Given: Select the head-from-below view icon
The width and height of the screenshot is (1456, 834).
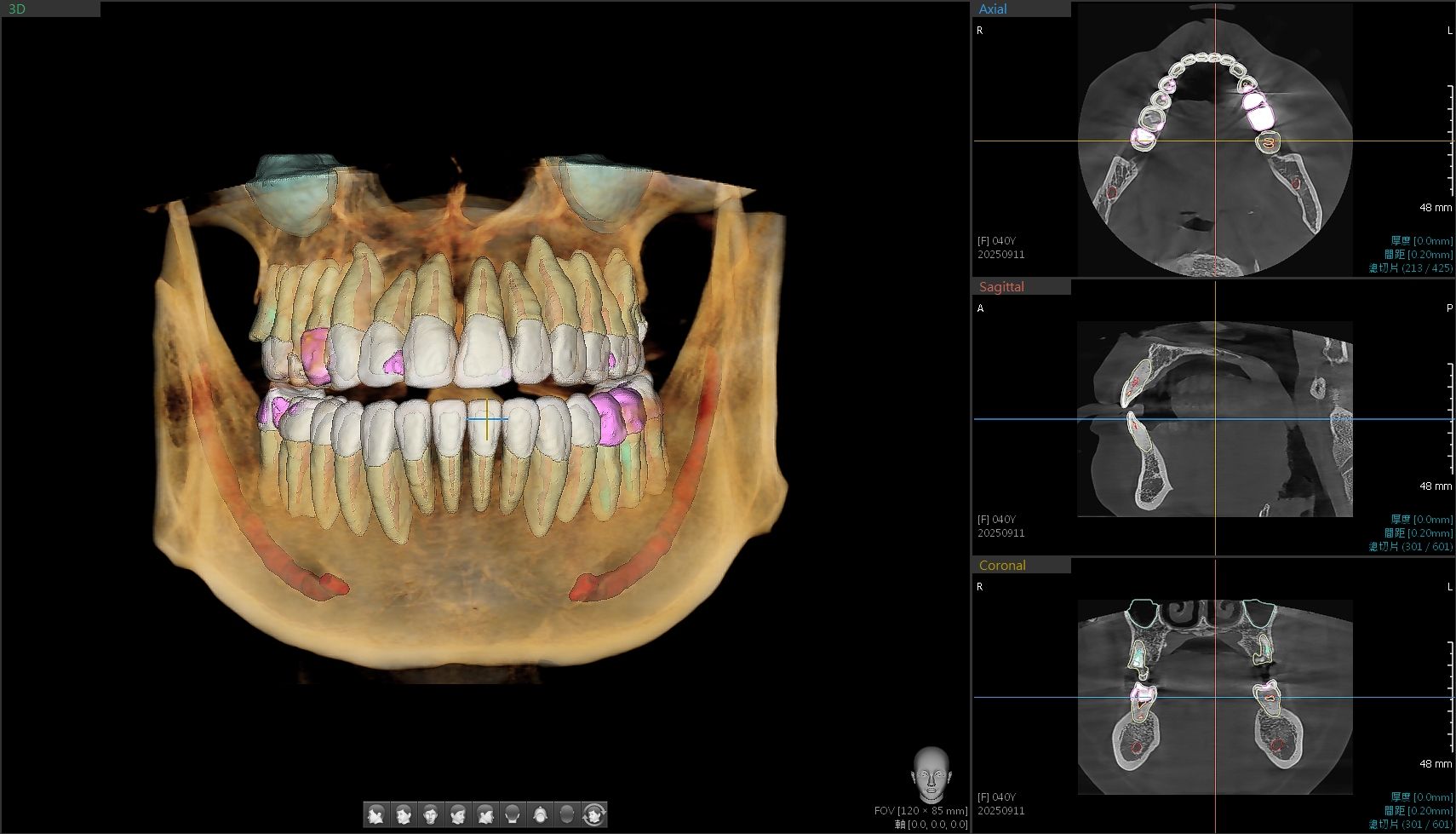Looking at the screenshot, I should pos(540,814).
